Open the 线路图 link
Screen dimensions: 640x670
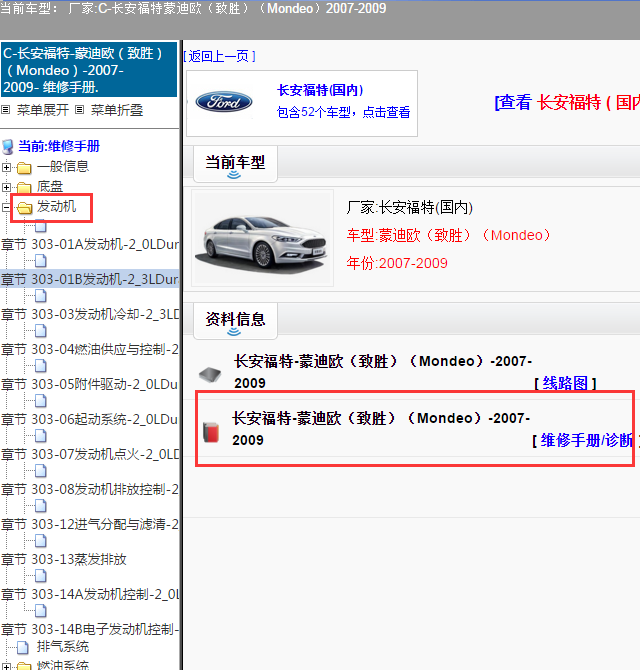click(565, 383)
